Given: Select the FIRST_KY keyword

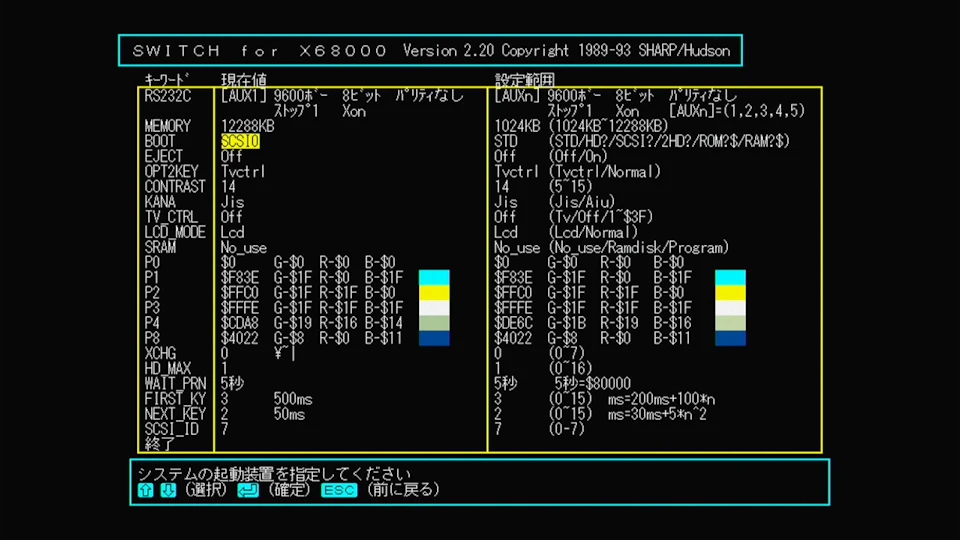Looking at the screenshot, I should (174, 399).
